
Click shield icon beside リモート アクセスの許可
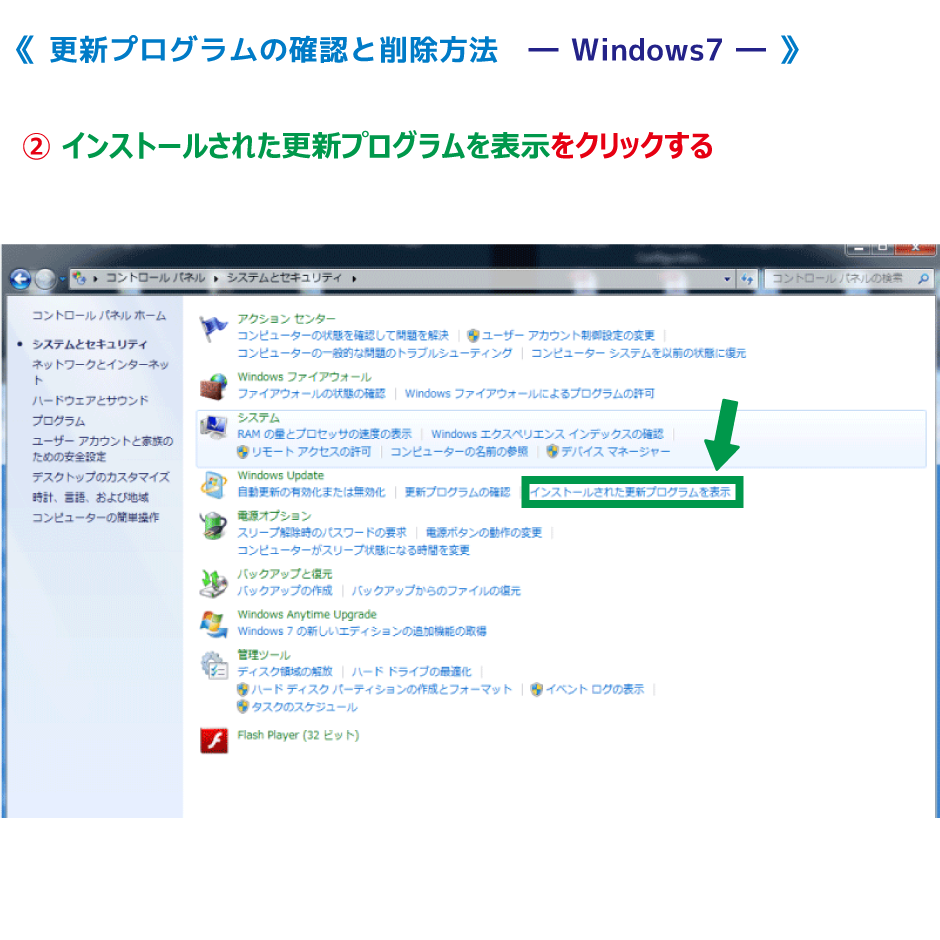(x=243, y=451)
